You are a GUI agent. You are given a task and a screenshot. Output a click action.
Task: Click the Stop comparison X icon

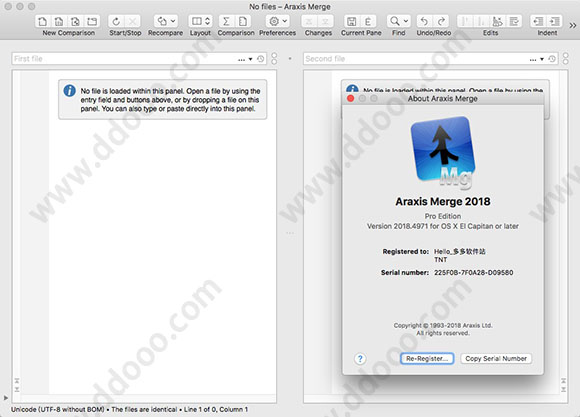(x=133, y=21)
